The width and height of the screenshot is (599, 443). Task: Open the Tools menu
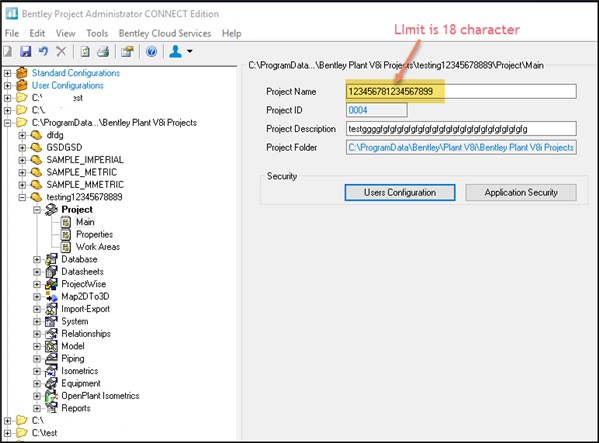pos(97,34)
